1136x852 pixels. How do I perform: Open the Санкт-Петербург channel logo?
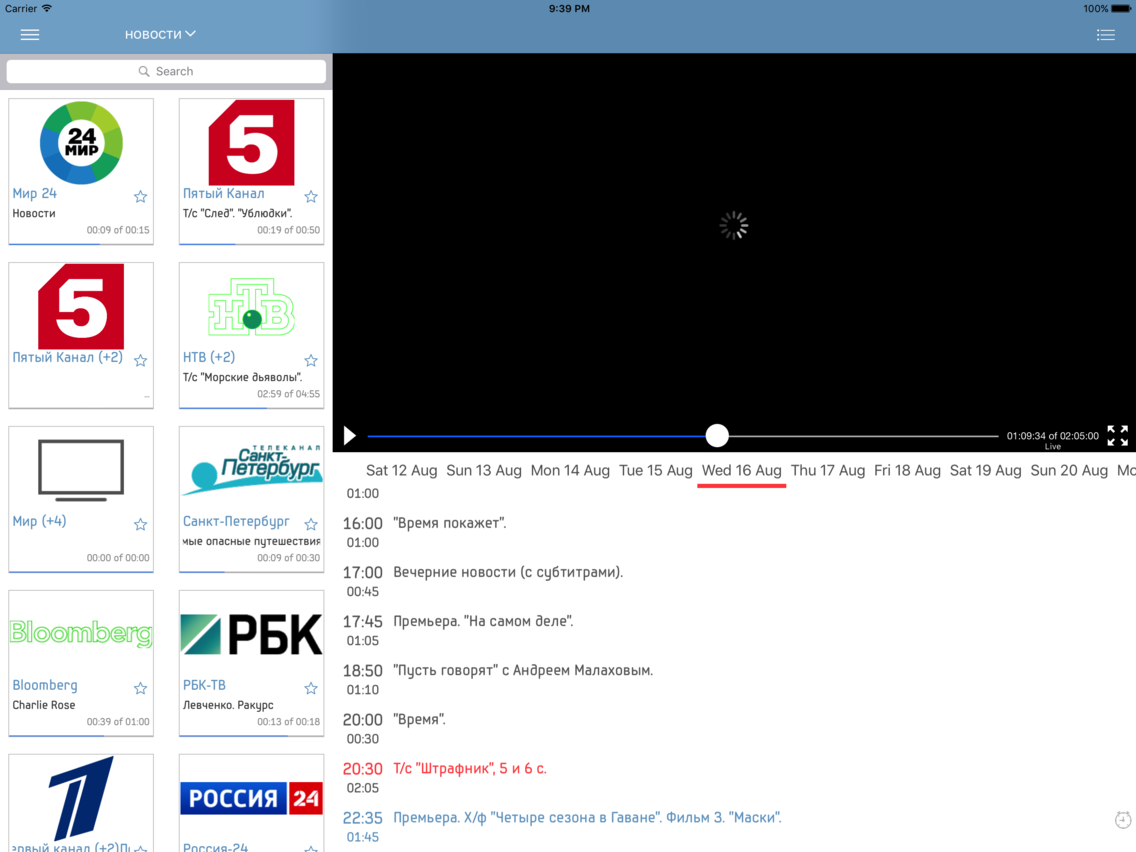[251, 470]
